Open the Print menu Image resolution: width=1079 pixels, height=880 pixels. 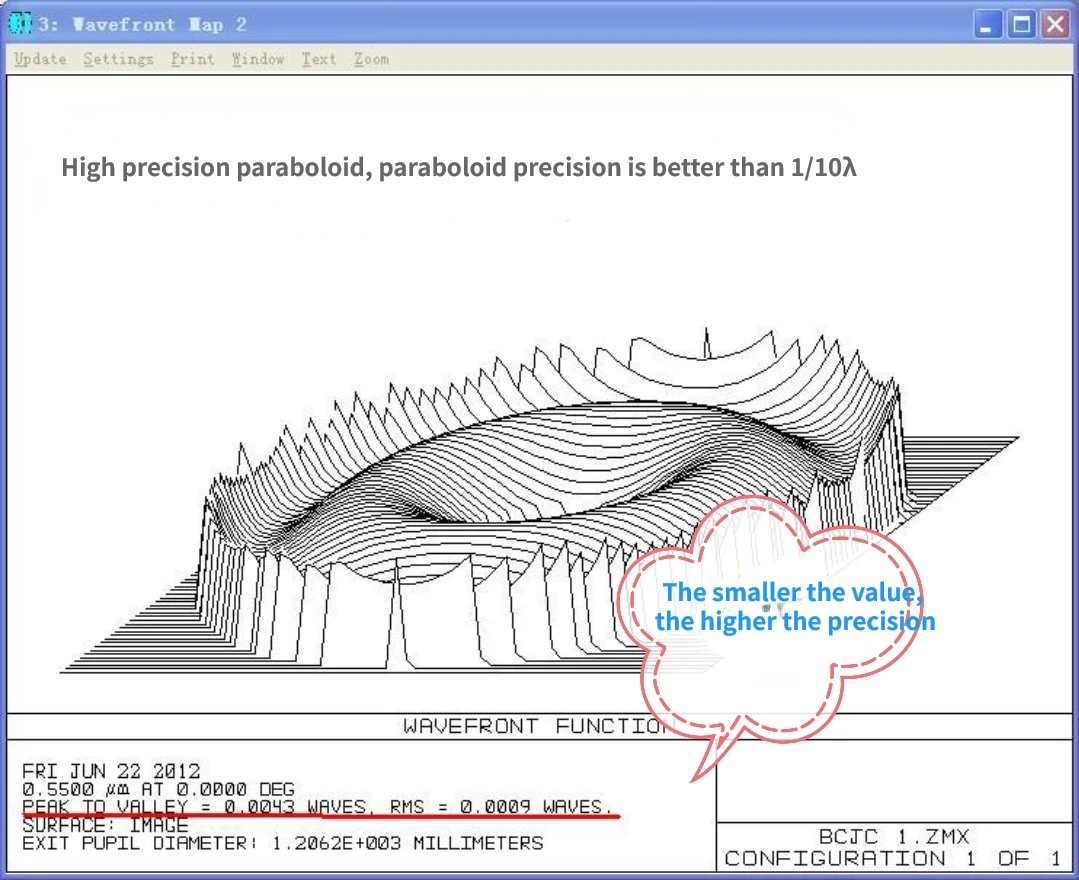pyautogui.click(x=193, y=59)
